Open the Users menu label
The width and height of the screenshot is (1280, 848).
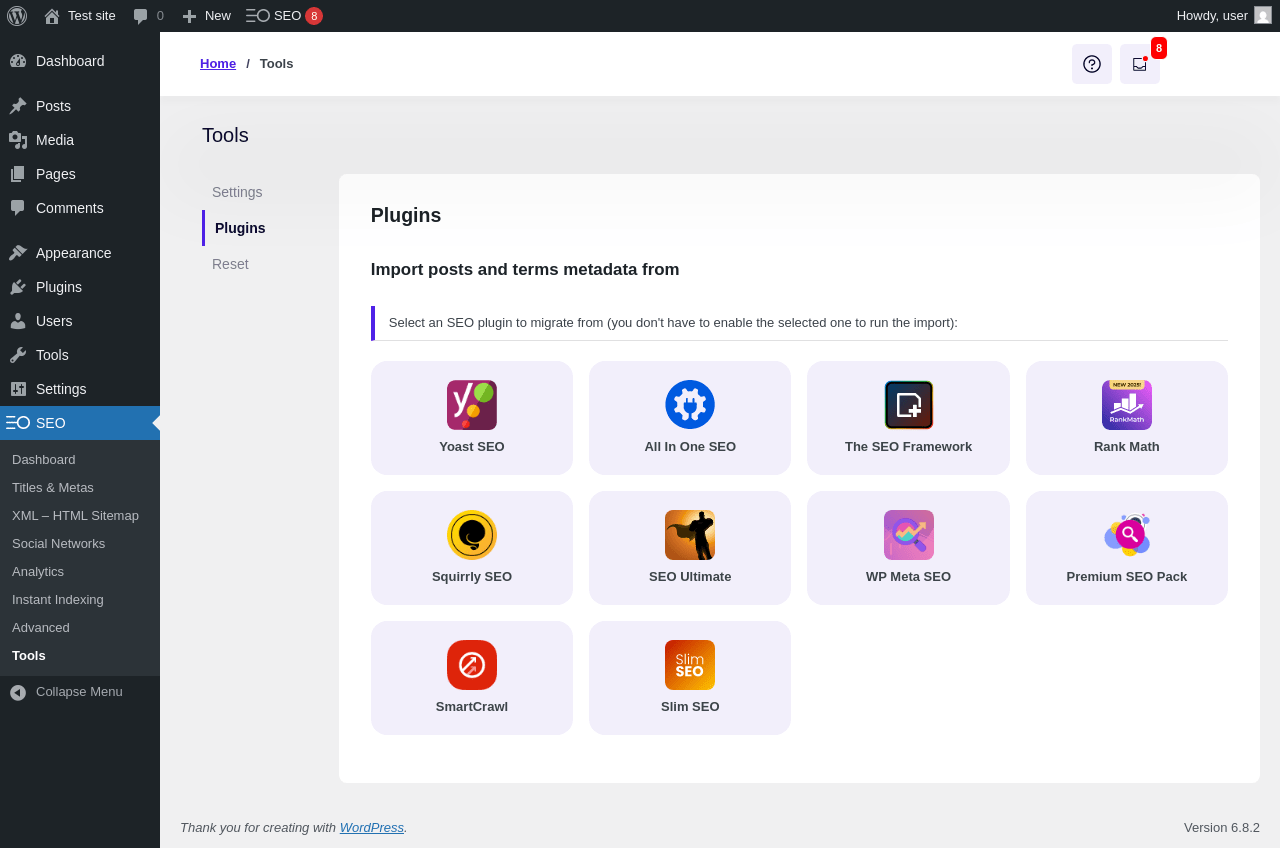pos(54,321)
